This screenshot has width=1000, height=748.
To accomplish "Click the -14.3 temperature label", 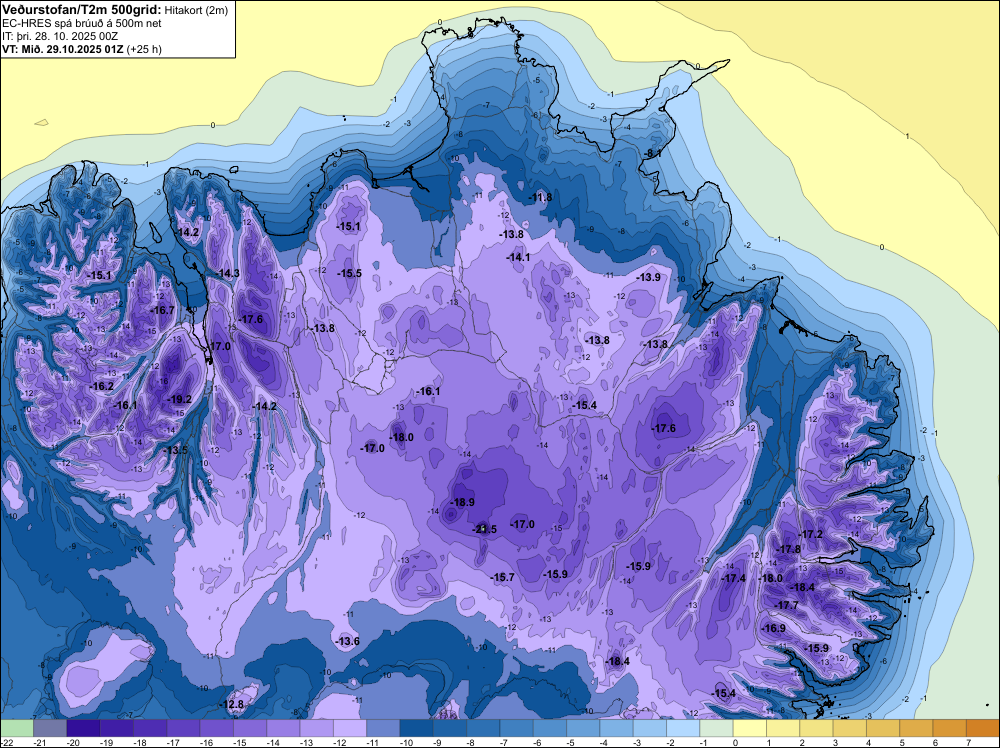I will coord(228,273).
